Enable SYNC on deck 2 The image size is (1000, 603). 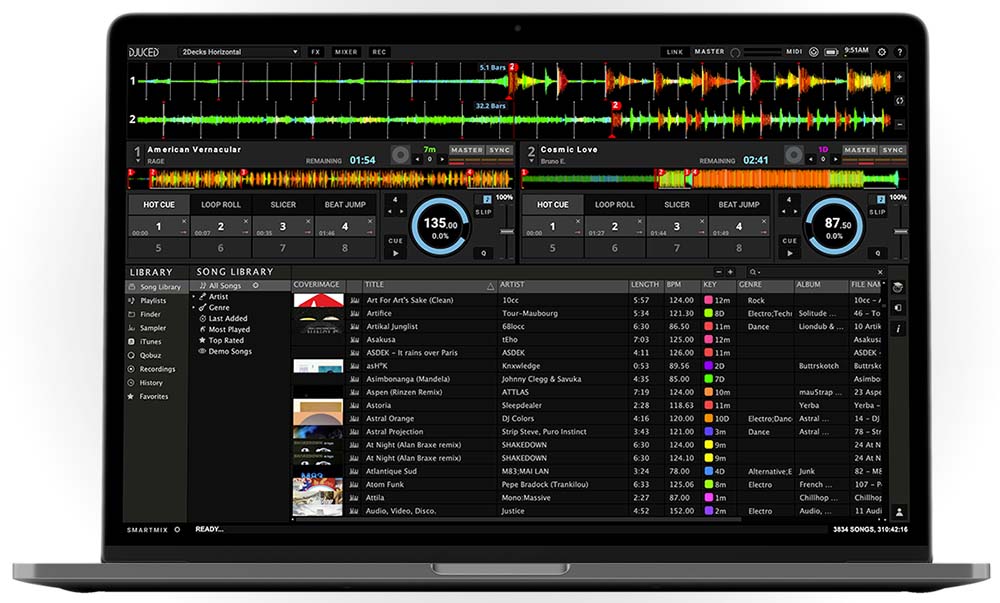(x=893, y=150)
